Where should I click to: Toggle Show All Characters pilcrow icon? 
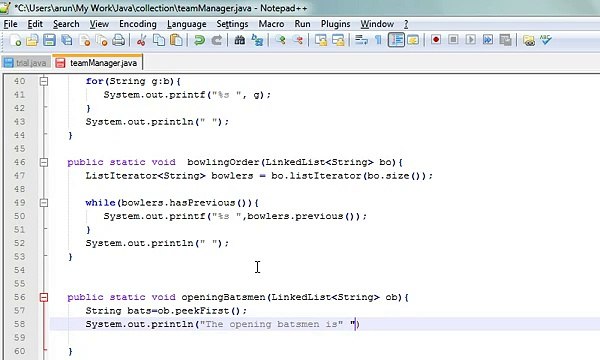[378, 40]
